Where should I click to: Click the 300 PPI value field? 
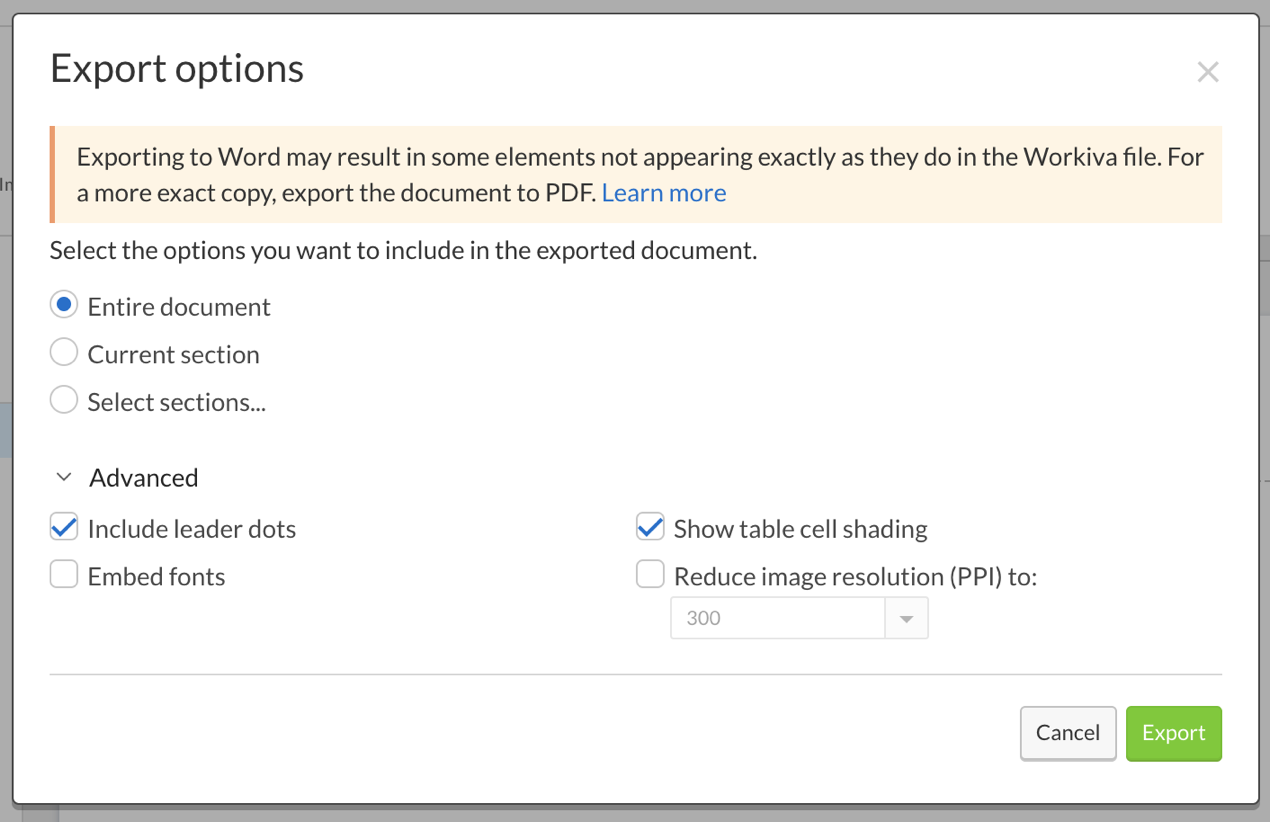(777, 619)
